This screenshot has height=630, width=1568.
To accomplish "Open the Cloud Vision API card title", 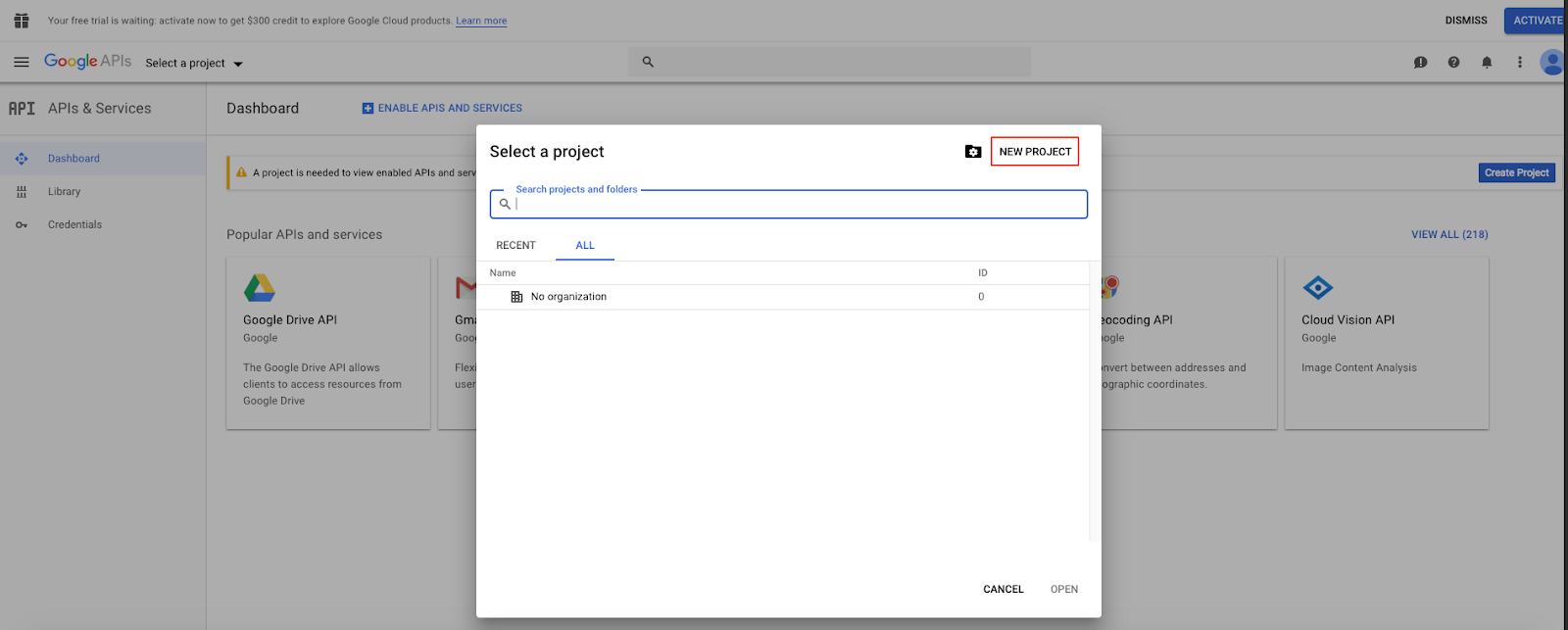I will click(1347, 320).
